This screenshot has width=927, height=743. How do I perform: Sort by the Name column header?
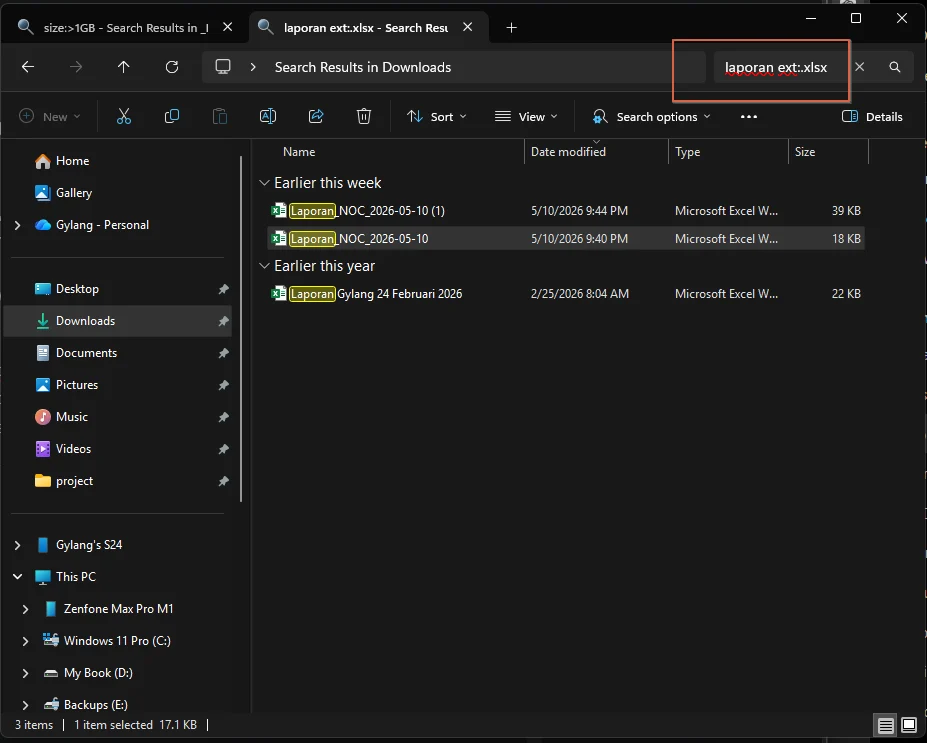click(x=299, y=152)
